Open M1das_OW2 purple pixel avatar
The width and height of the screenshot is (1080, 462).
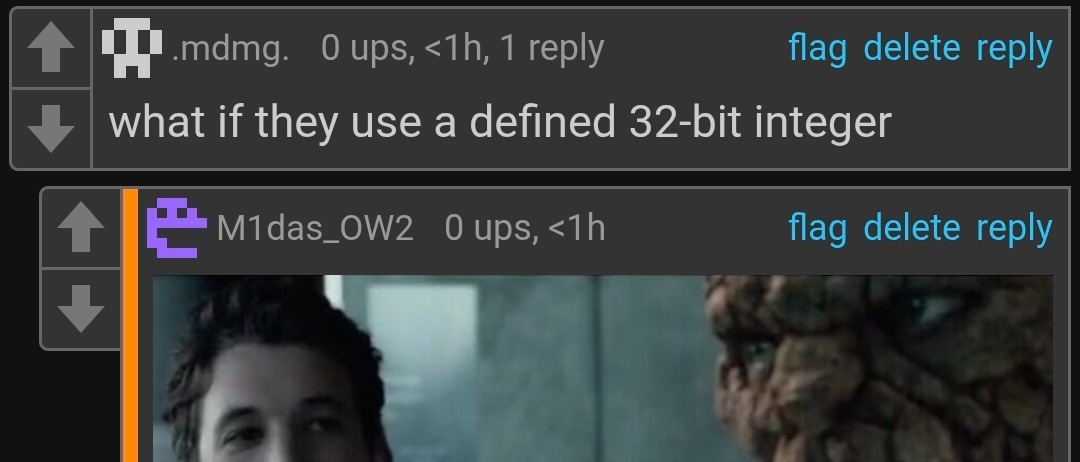tap(176, 228)
